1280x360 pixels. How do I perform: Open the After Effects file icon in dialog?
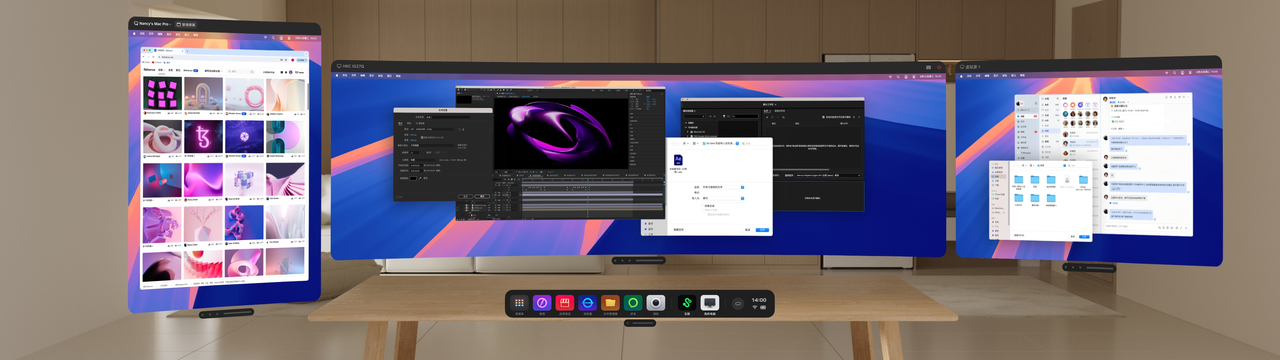point(678,160)
